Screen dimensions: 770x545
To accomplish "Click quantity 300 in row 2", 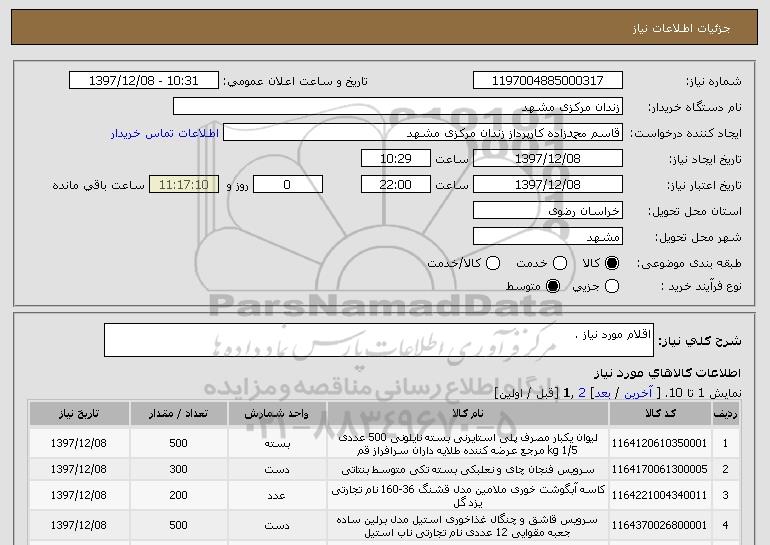I will coord(178,469).
